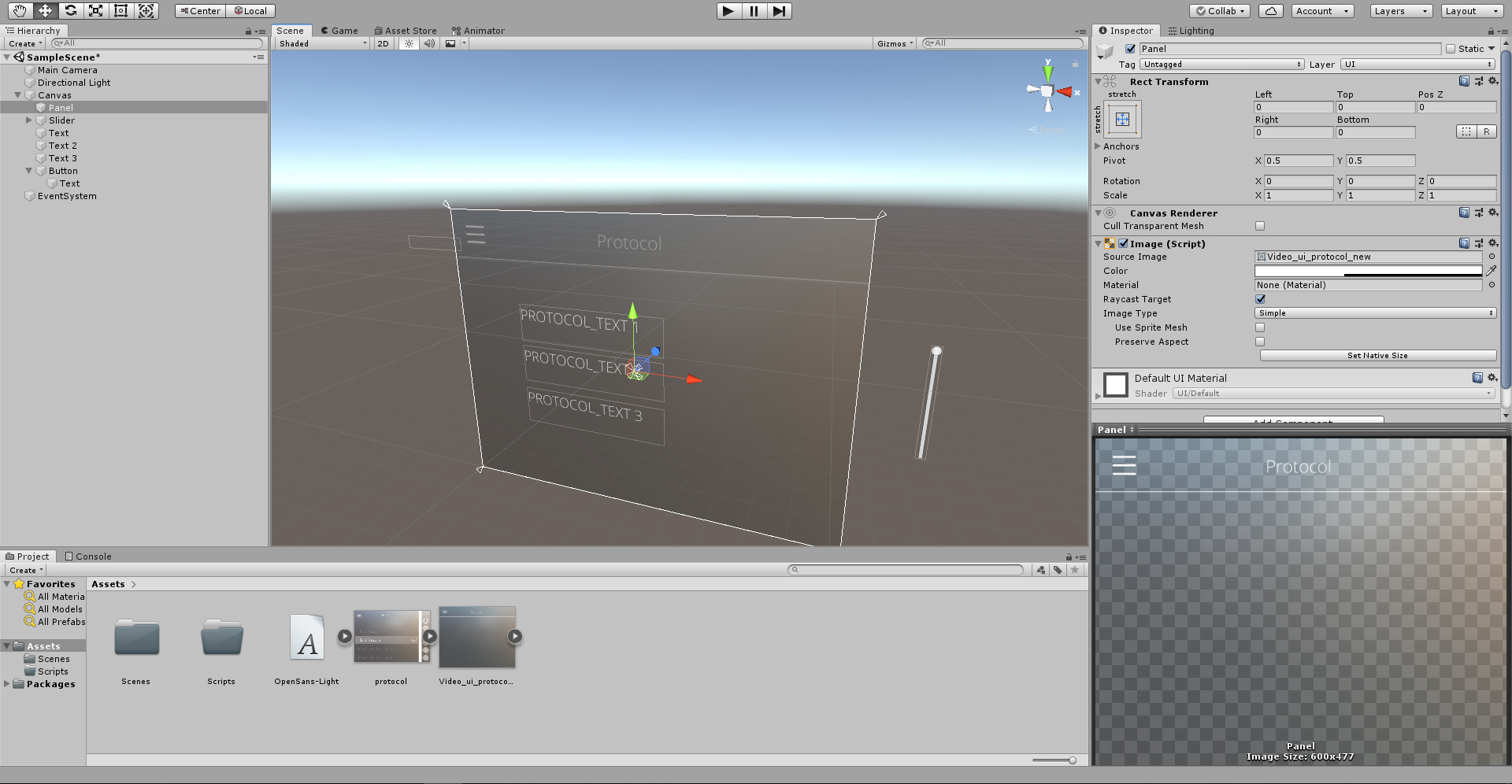Expand Anchors foldout
Image resolution: width=1512 pixels, height=784 pixels.
[1098, 146]
